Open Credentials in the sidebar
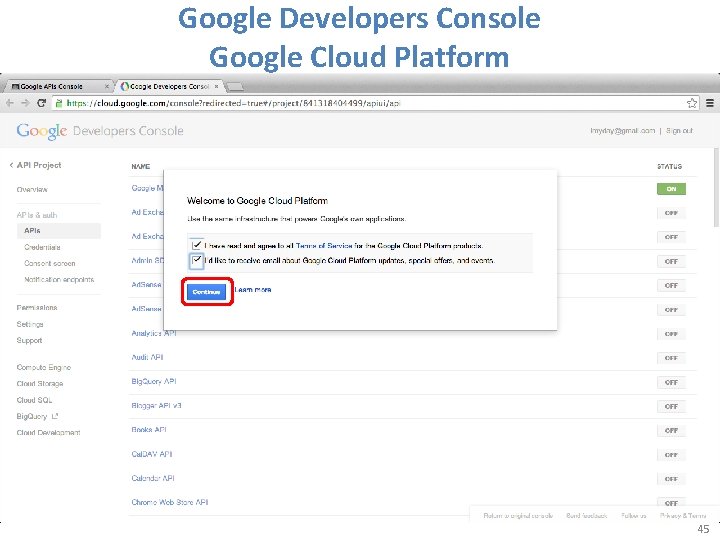Viewport: 720px width, 540px height. [42, 247]
